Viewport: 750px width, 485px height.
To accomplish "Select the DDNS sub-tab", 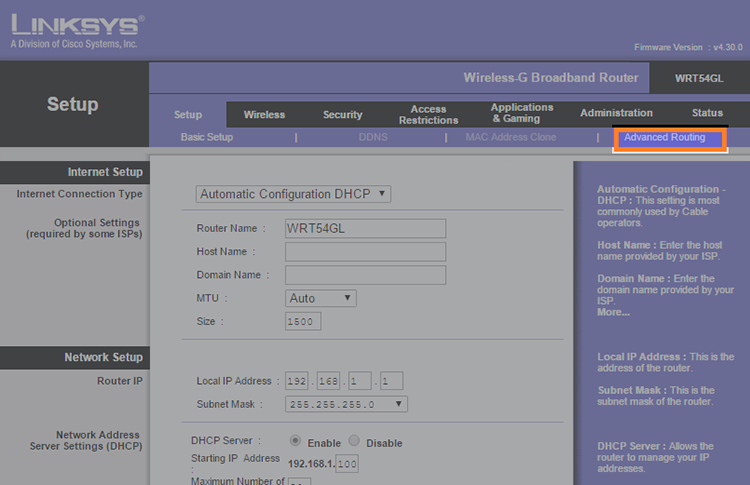I will (373, 137).
